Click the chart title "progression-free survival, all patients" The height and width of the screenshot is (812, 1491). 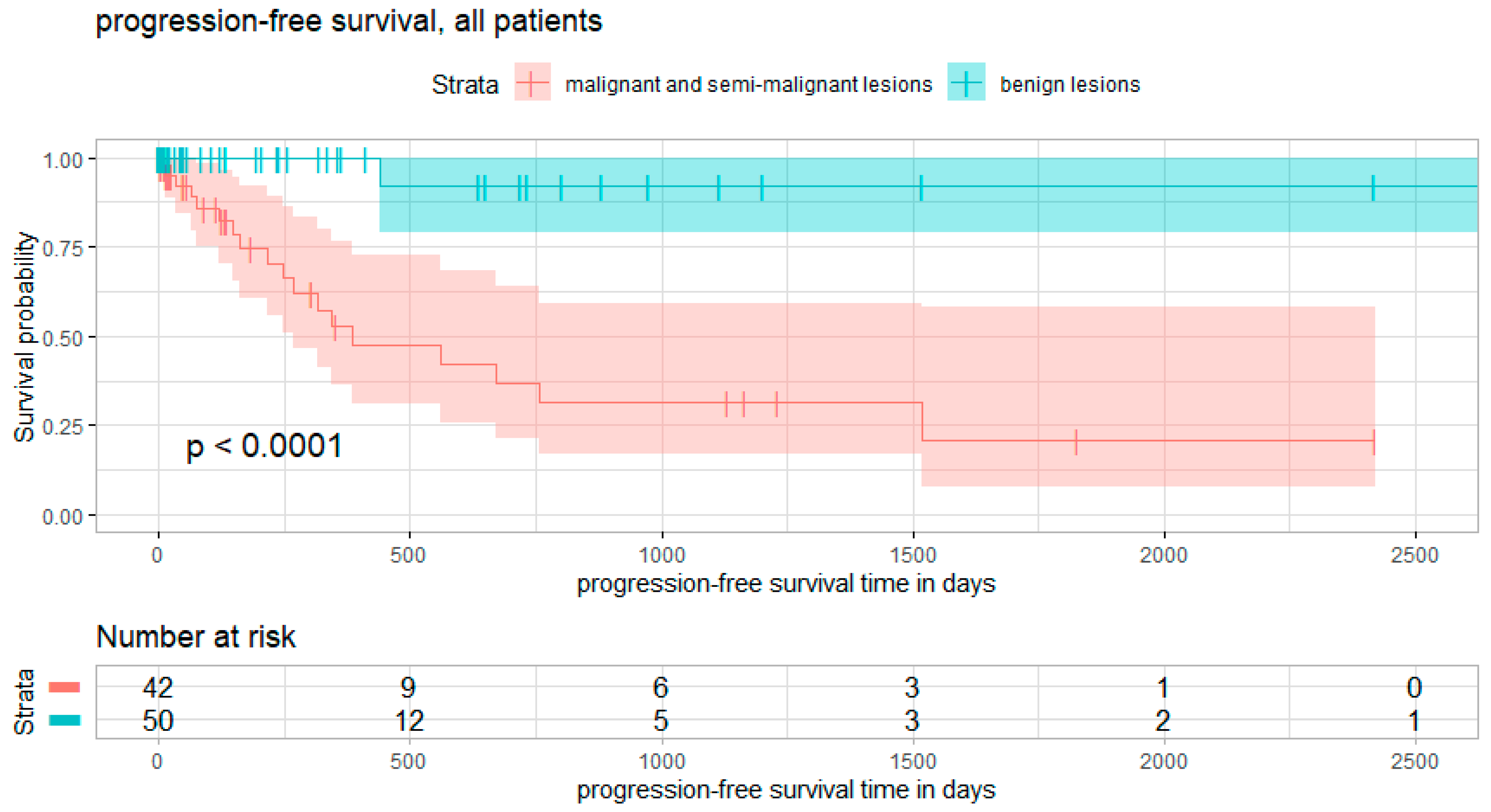pyautogui.click(x=349, y=22)
